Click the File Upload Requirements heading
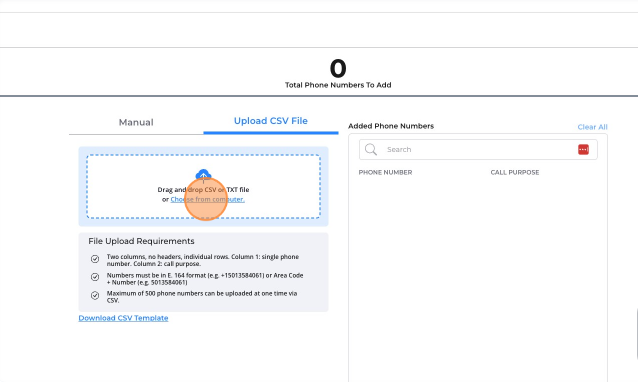The width and height of the screenshot is (638, 389). [141, 241]
